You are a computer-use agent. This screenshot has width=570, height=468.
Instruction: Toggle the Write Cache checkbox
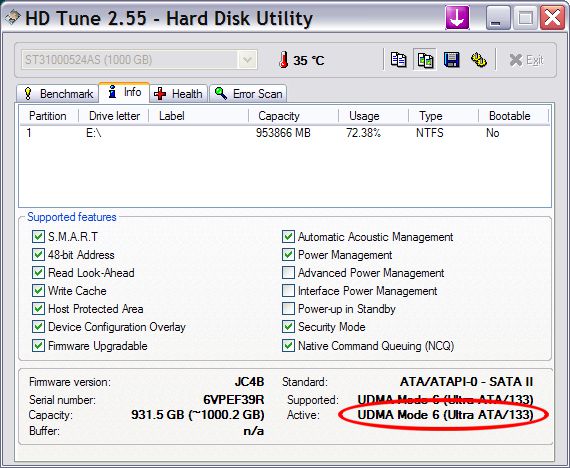38,291
